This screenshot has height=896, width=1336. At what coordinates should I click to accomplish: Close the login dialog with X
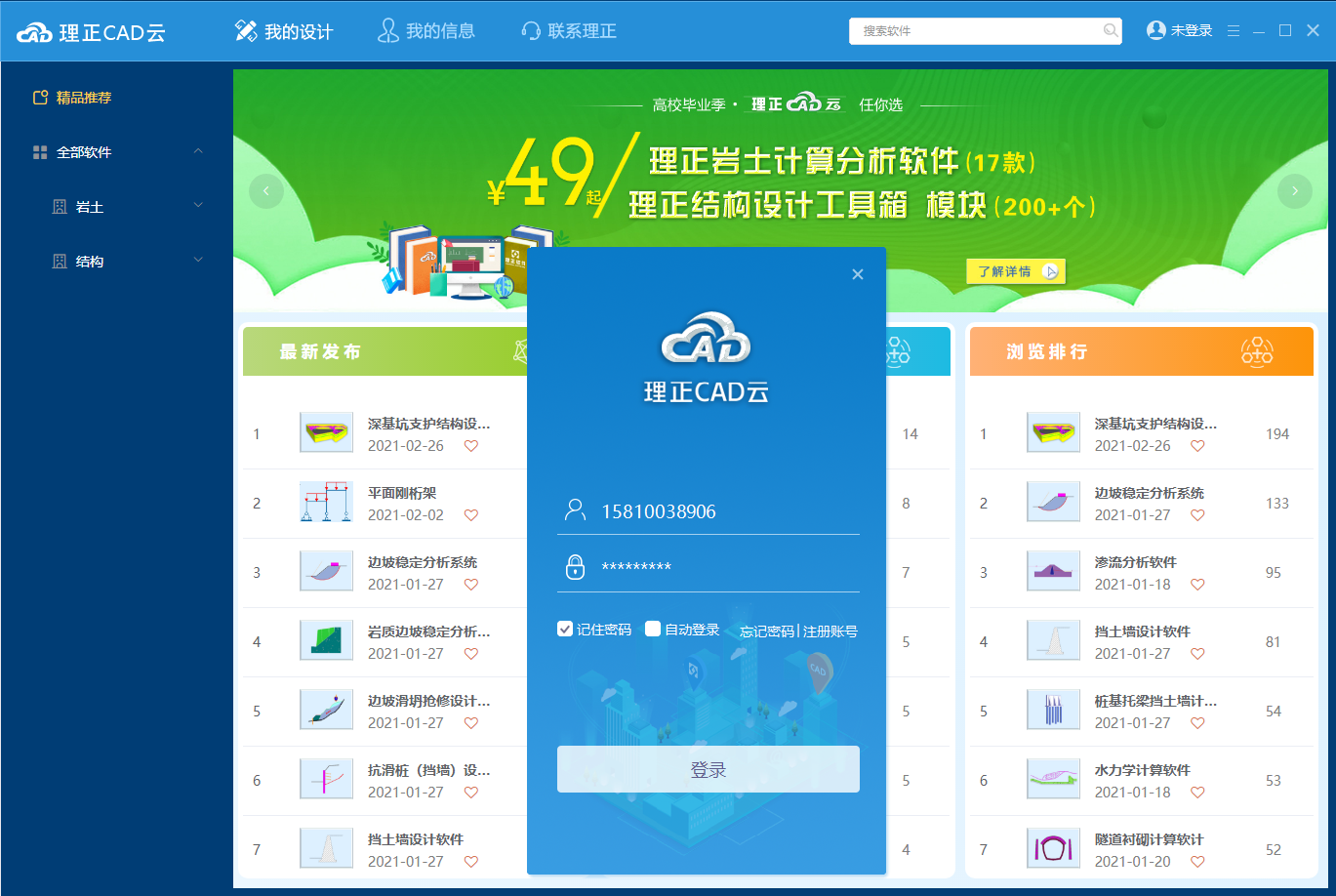[x=858, y=274]
